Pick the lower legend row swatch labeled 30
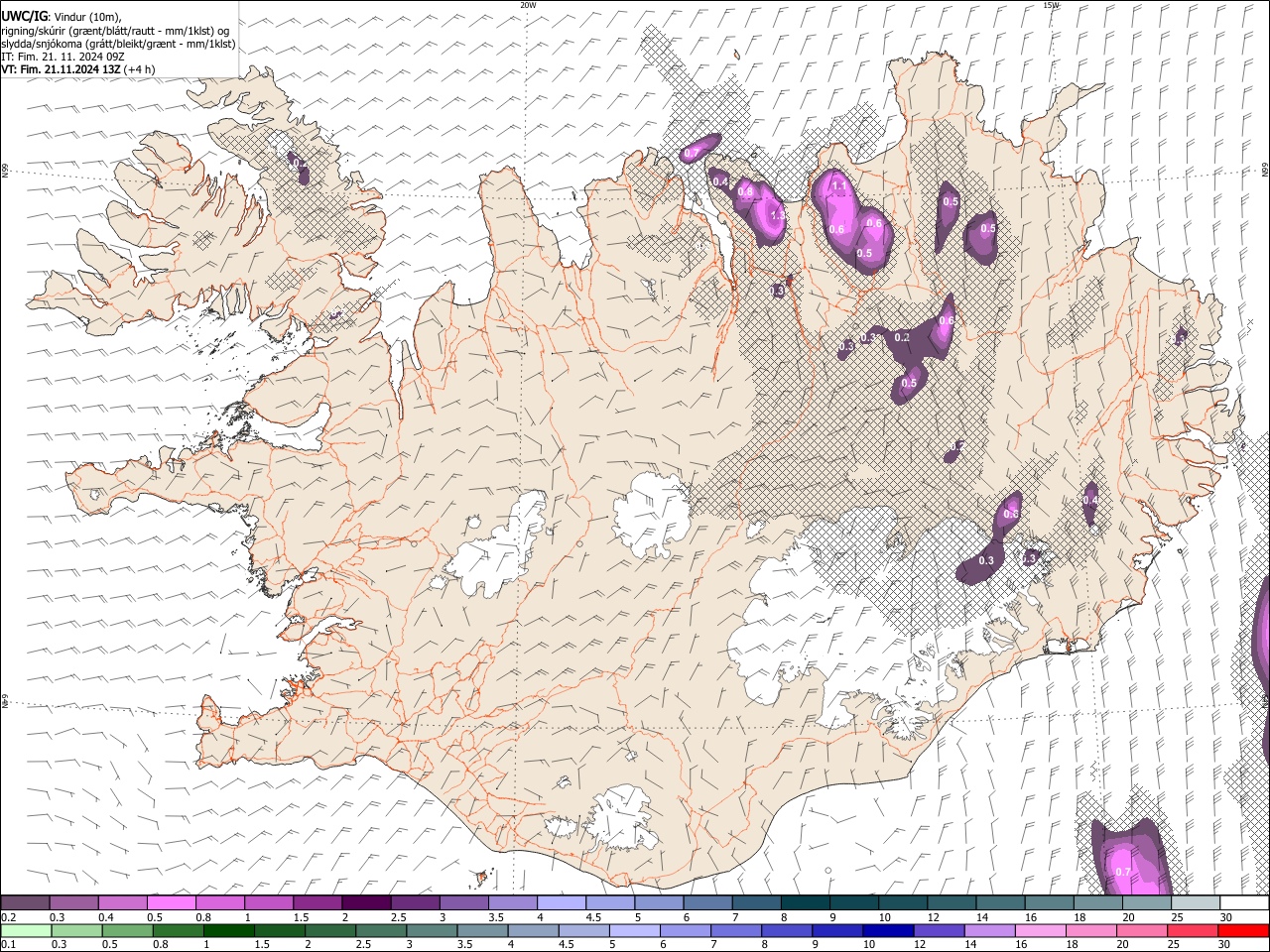Screen dimensions: 1270x952 (x=1243, y=930)
